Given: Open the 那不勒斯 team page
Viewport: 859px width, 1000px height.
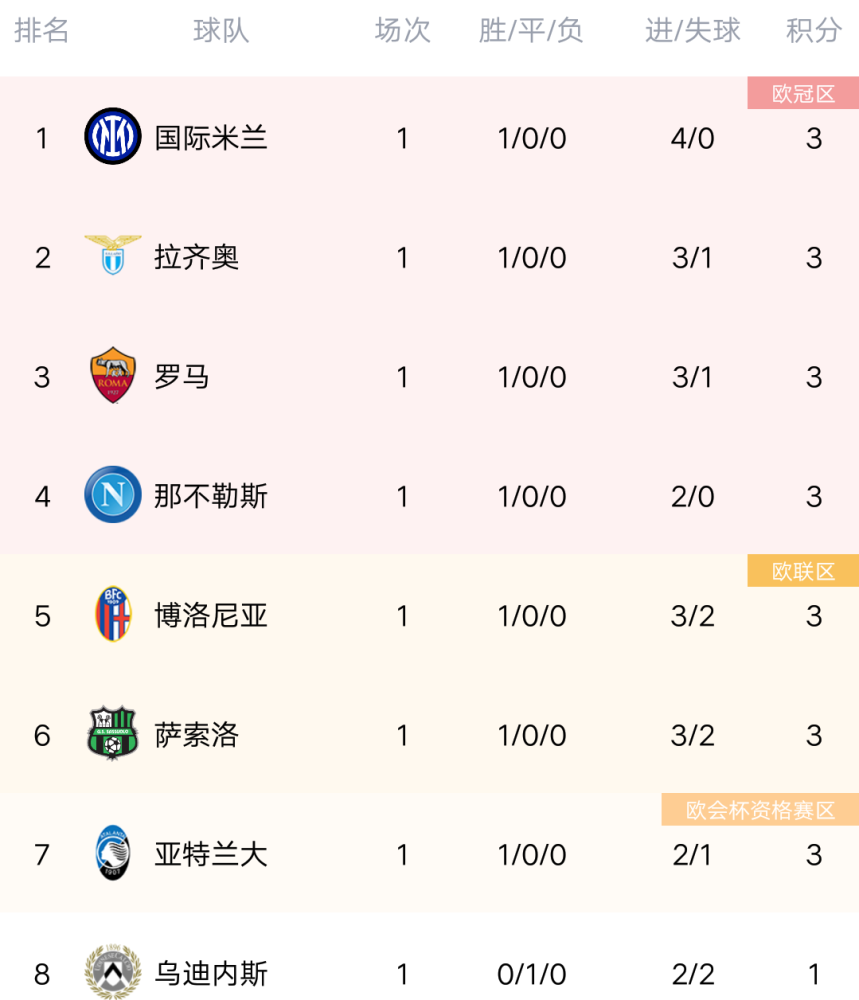Looking at the screenshot, I should point(211,496).
